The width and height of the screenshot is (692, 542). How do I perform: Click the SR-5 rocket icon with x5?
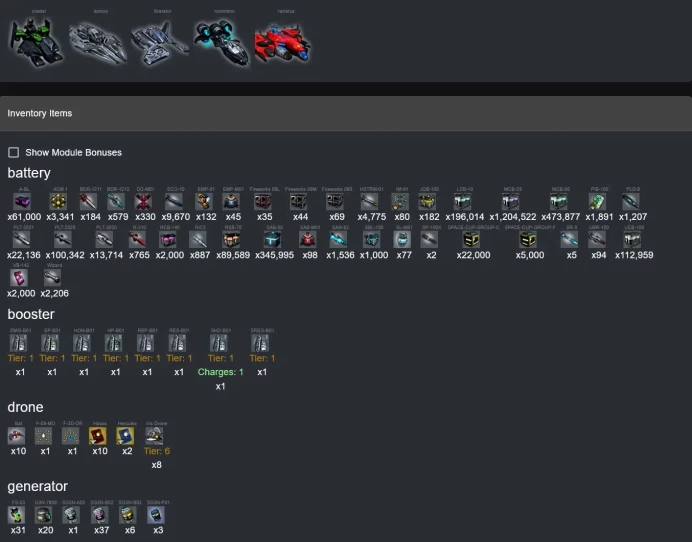(x=569, y=240)
